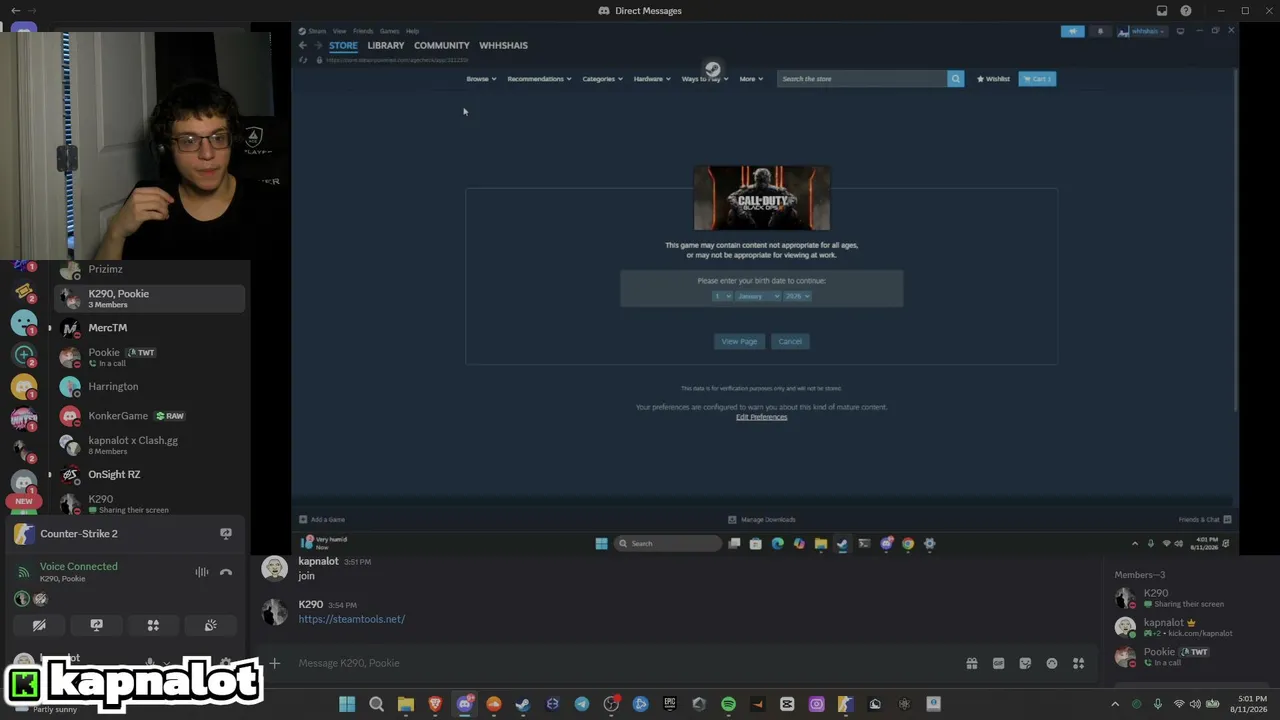Expand the Categories store menu

602,79
